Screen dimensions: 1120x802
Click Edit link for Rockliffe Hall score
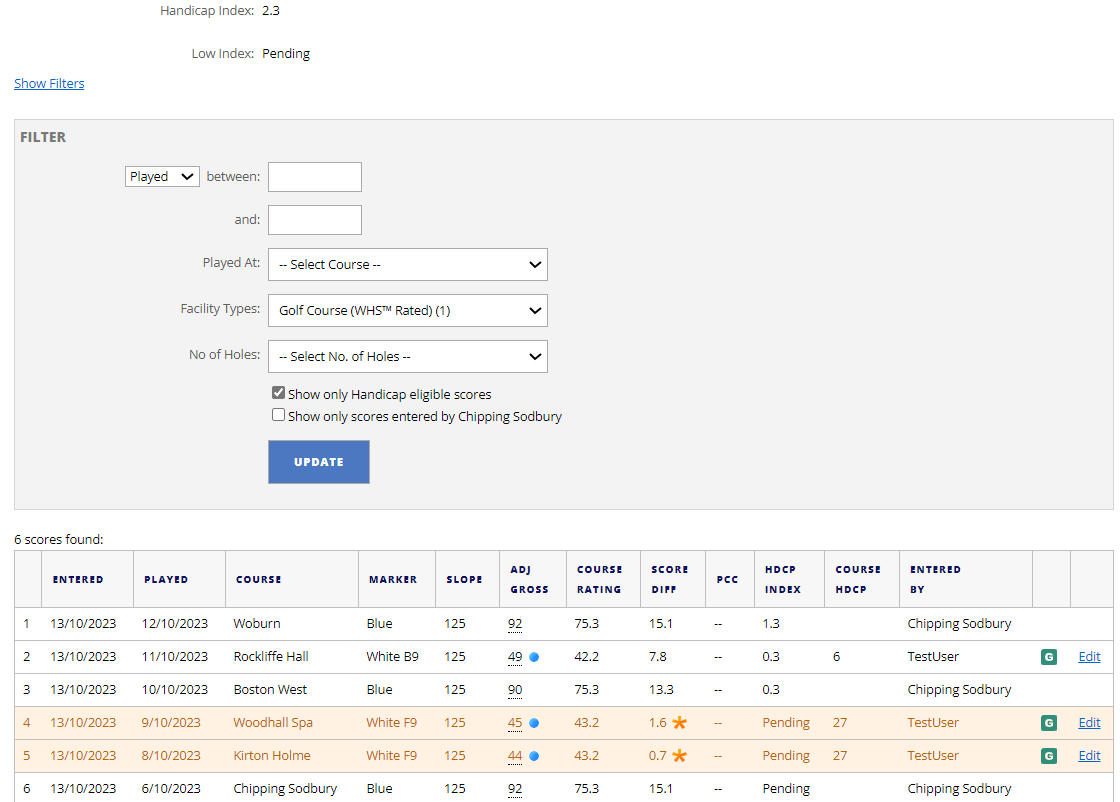click(x=1089, y=657)
